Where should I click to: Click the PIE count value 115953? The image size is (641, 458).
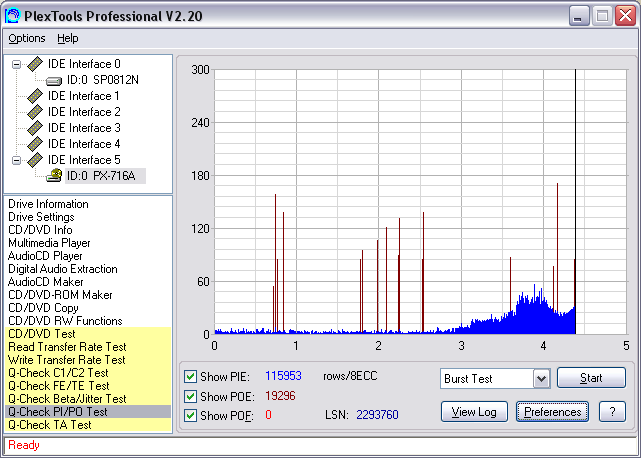283,376
